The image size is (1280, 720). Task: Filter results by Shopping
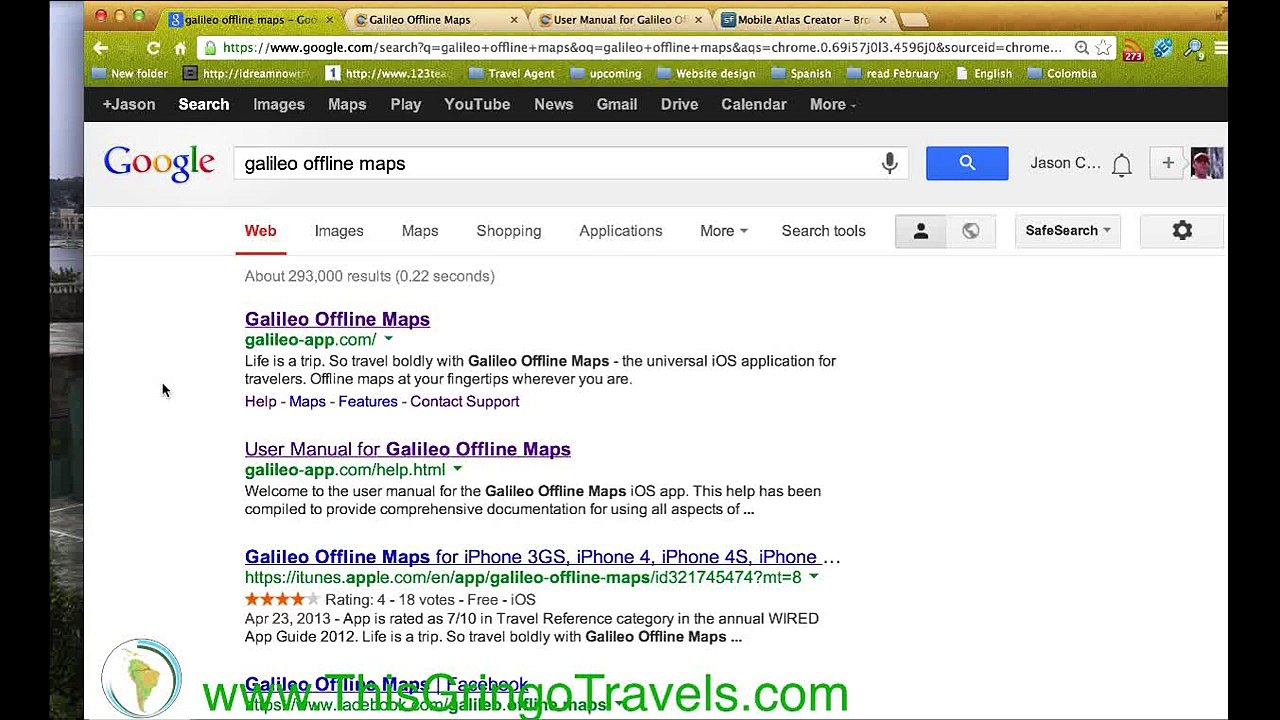[509, 231]
